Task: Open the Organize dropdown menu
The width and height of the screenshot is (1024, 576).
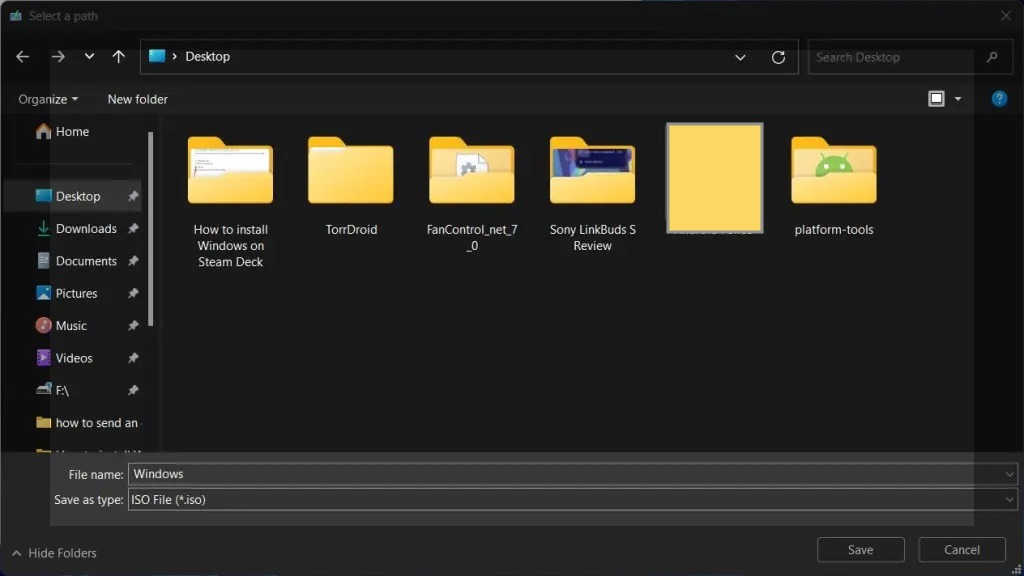Action: pos(48,99)
